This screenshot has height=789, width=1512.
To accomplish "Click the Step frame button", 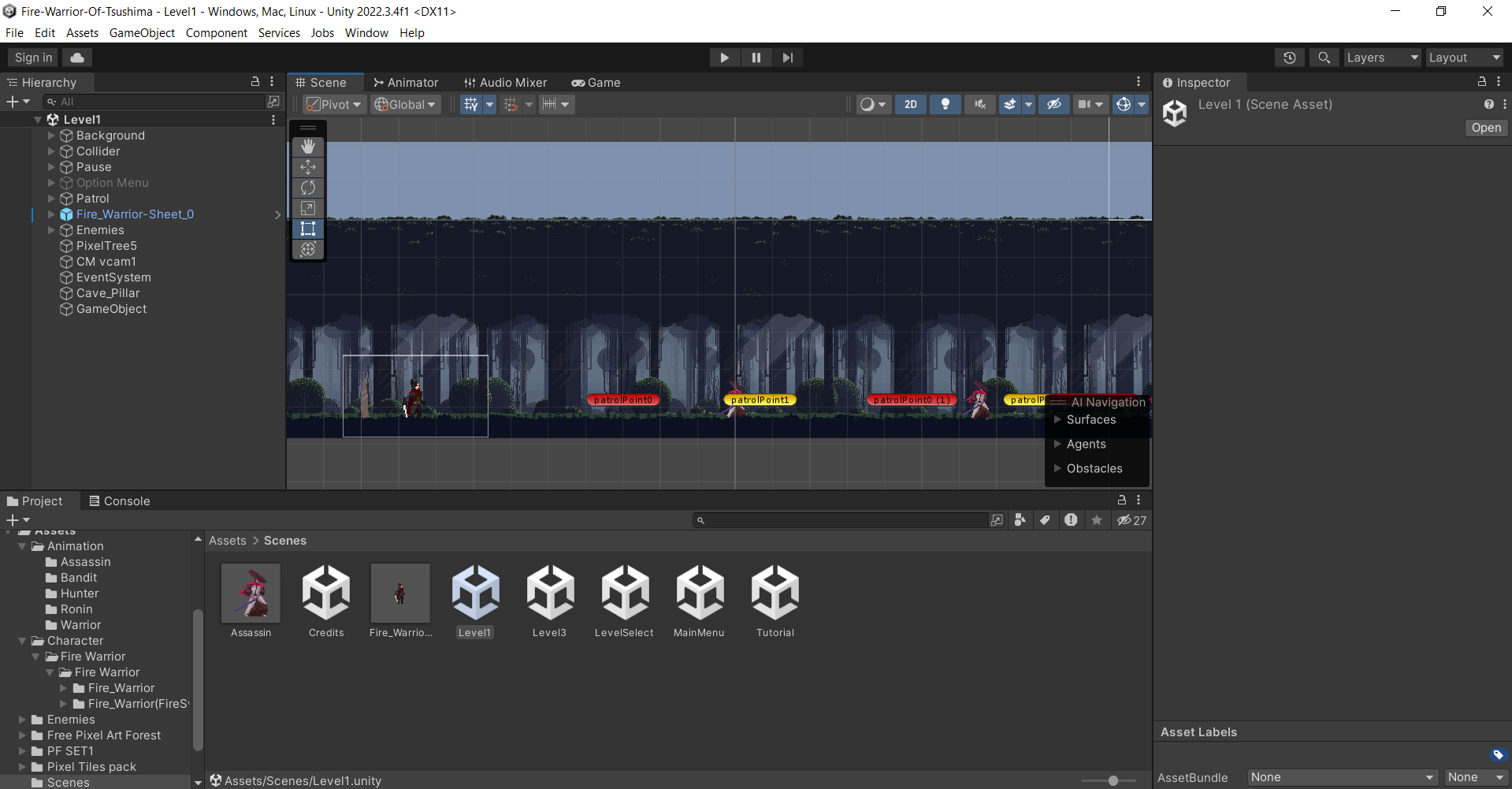I will (788, 58).
